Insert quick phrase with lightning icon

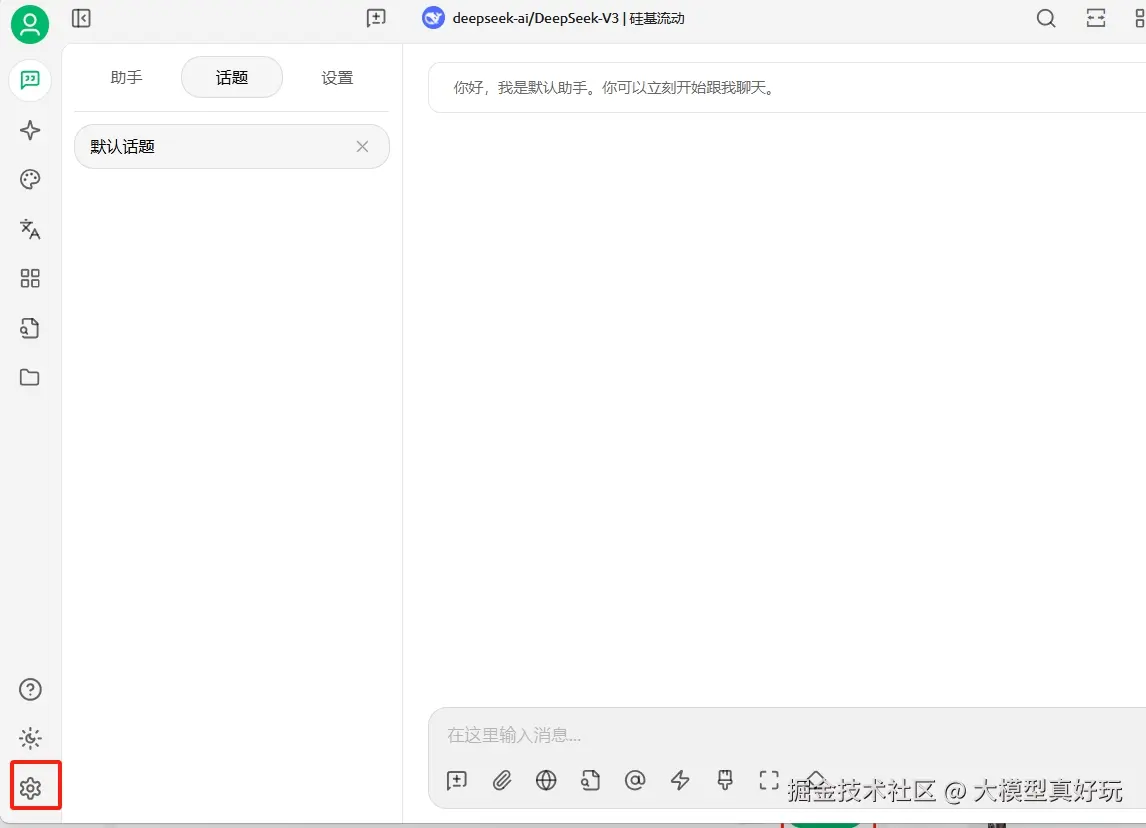pos(680,781)
